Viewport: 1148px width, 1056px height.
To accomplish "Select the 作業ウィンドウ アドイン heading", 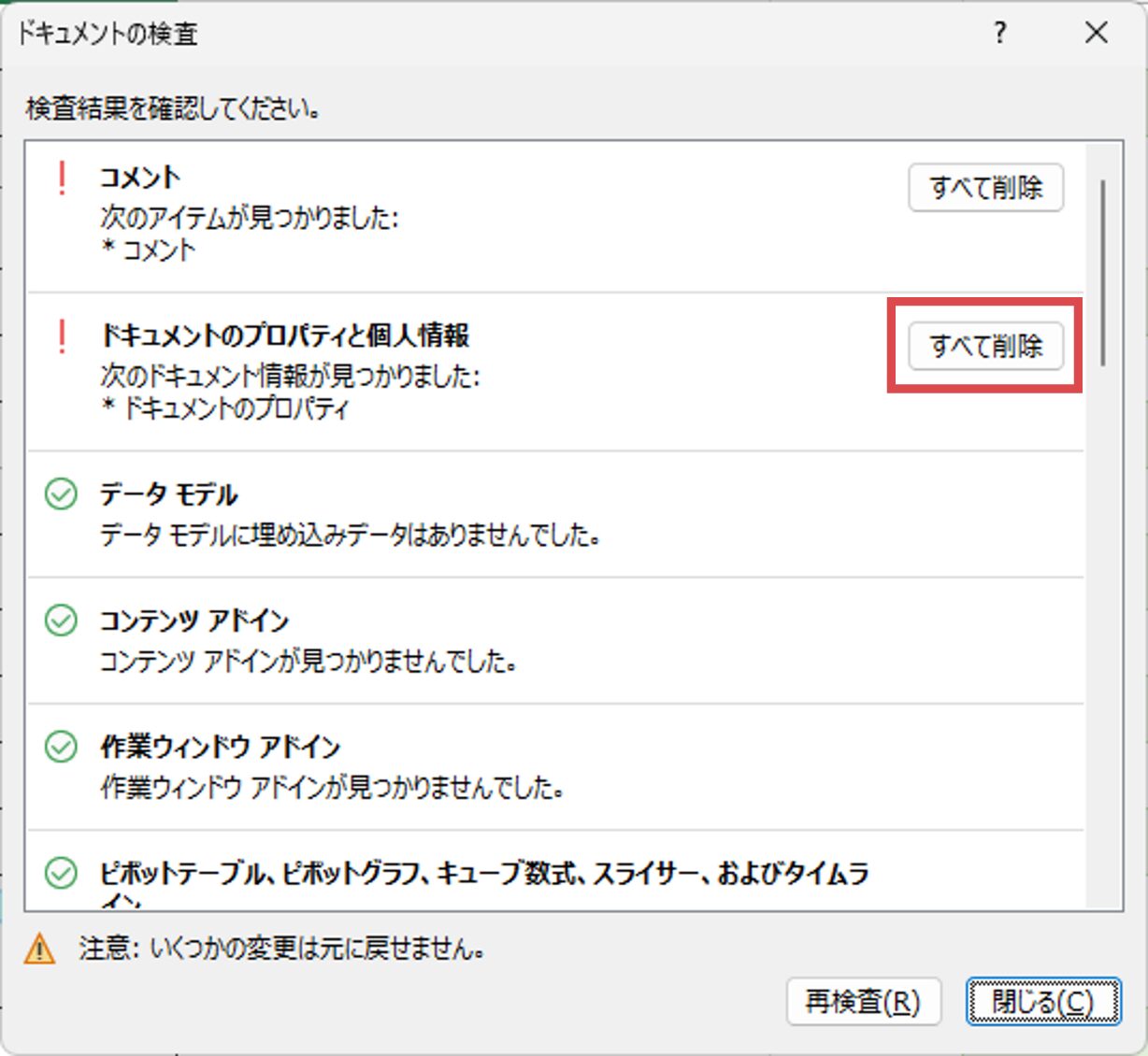I will point(221,747).
